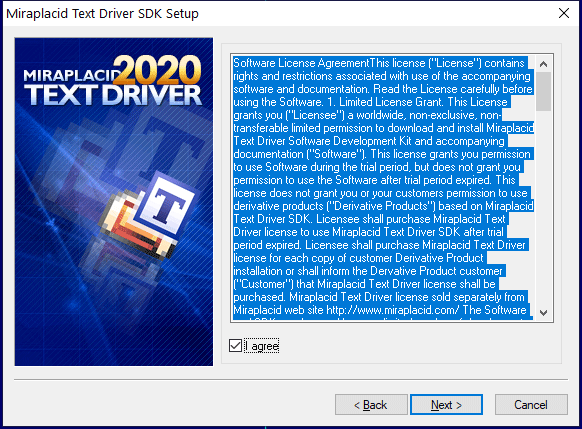Uncheck the I agree checkbox
This screenshot has height=429, width=582.
[235, 346]
